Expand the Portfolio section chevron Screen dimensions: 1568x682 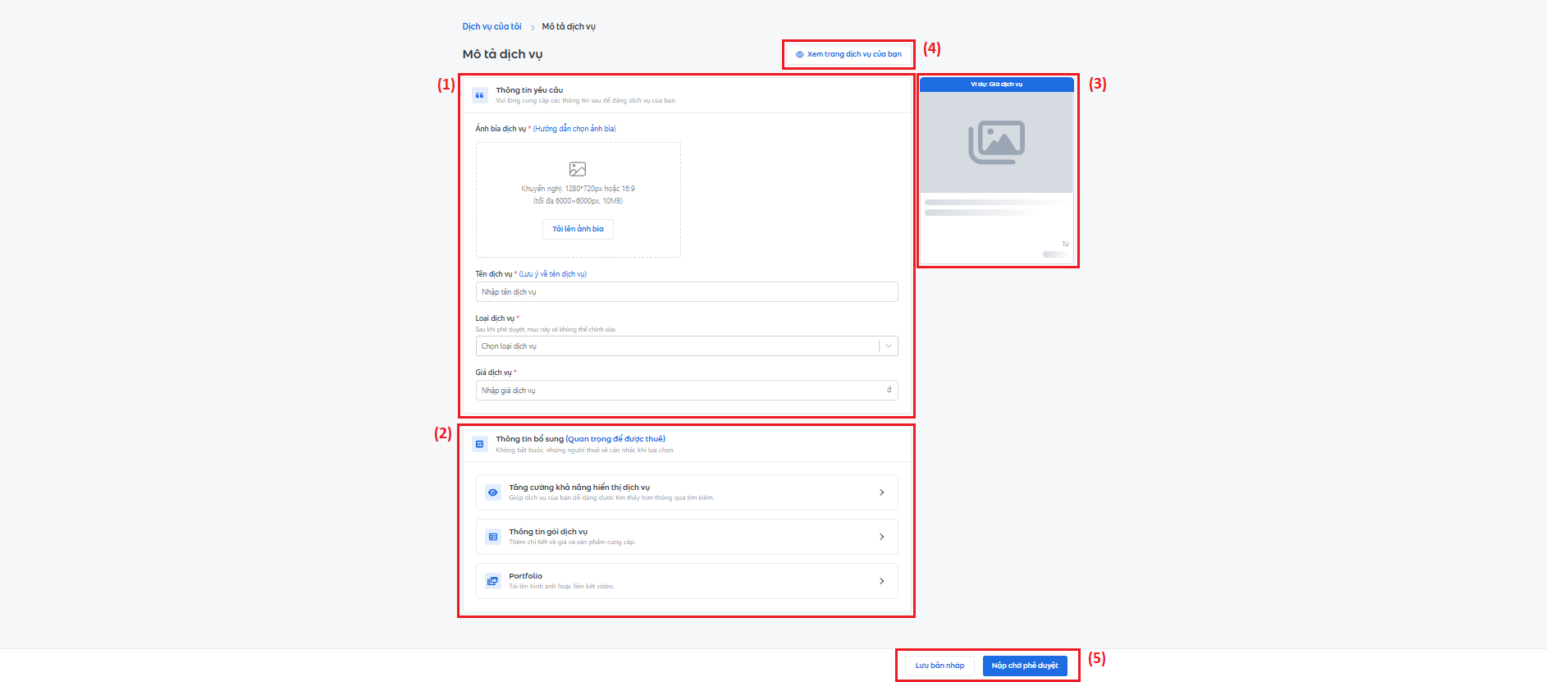(x=881, y=581)
